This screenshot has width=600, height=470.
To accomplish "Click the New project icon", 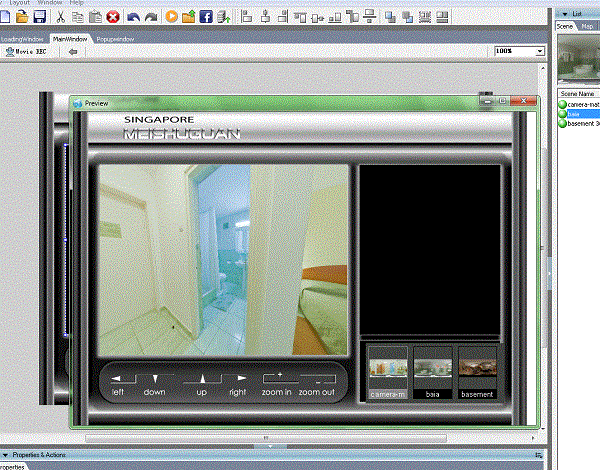I will coord(5,17).
